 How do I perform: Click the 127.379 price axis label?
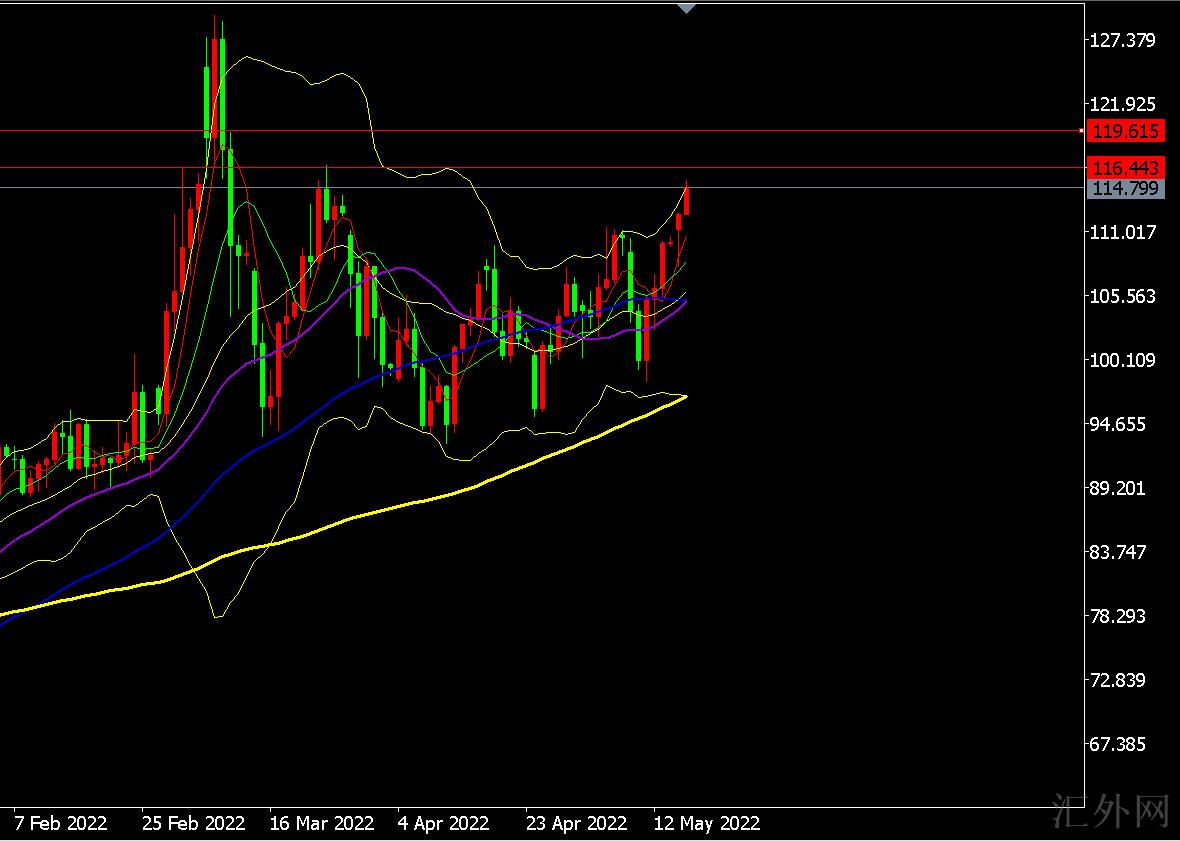[x=1125, y=40]
